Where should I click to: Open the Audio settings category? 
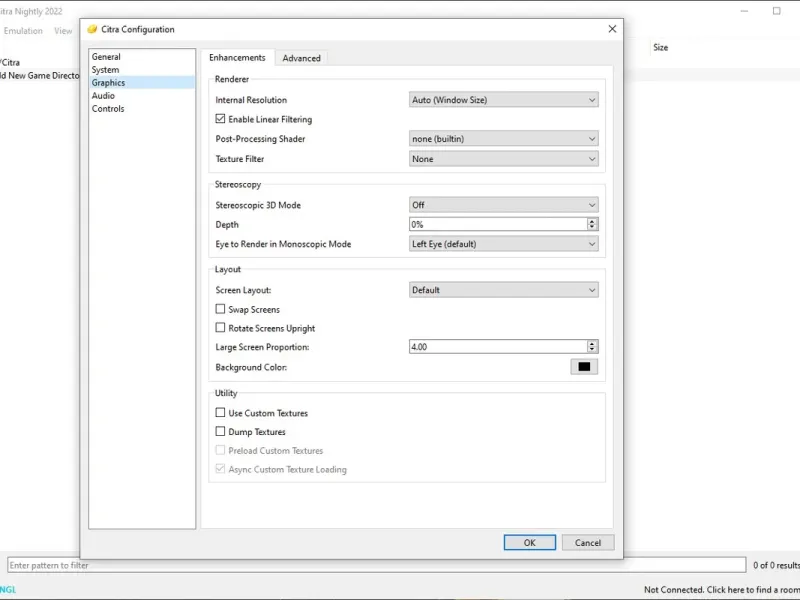(x=142, y=96)
